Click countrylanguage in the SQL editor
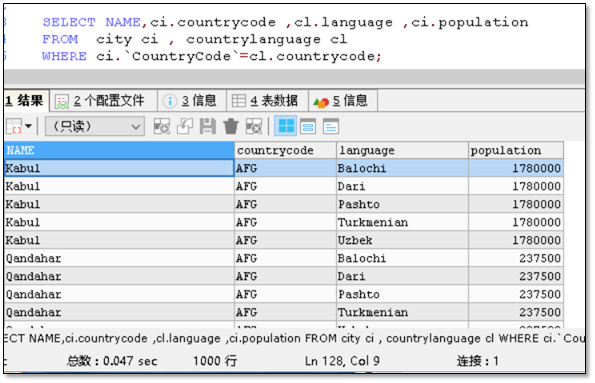 [253, 39]
